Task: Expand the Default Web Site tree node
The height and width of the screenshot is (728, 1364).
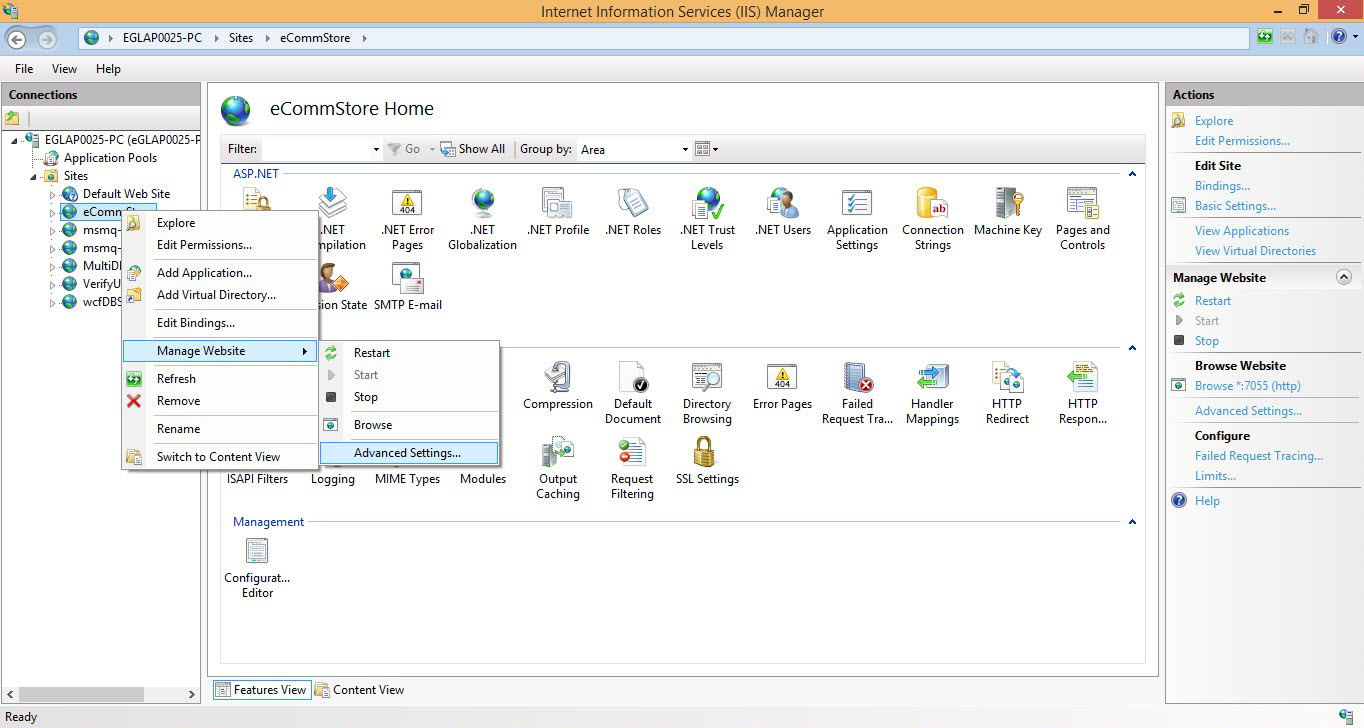Action: (52, 194)
